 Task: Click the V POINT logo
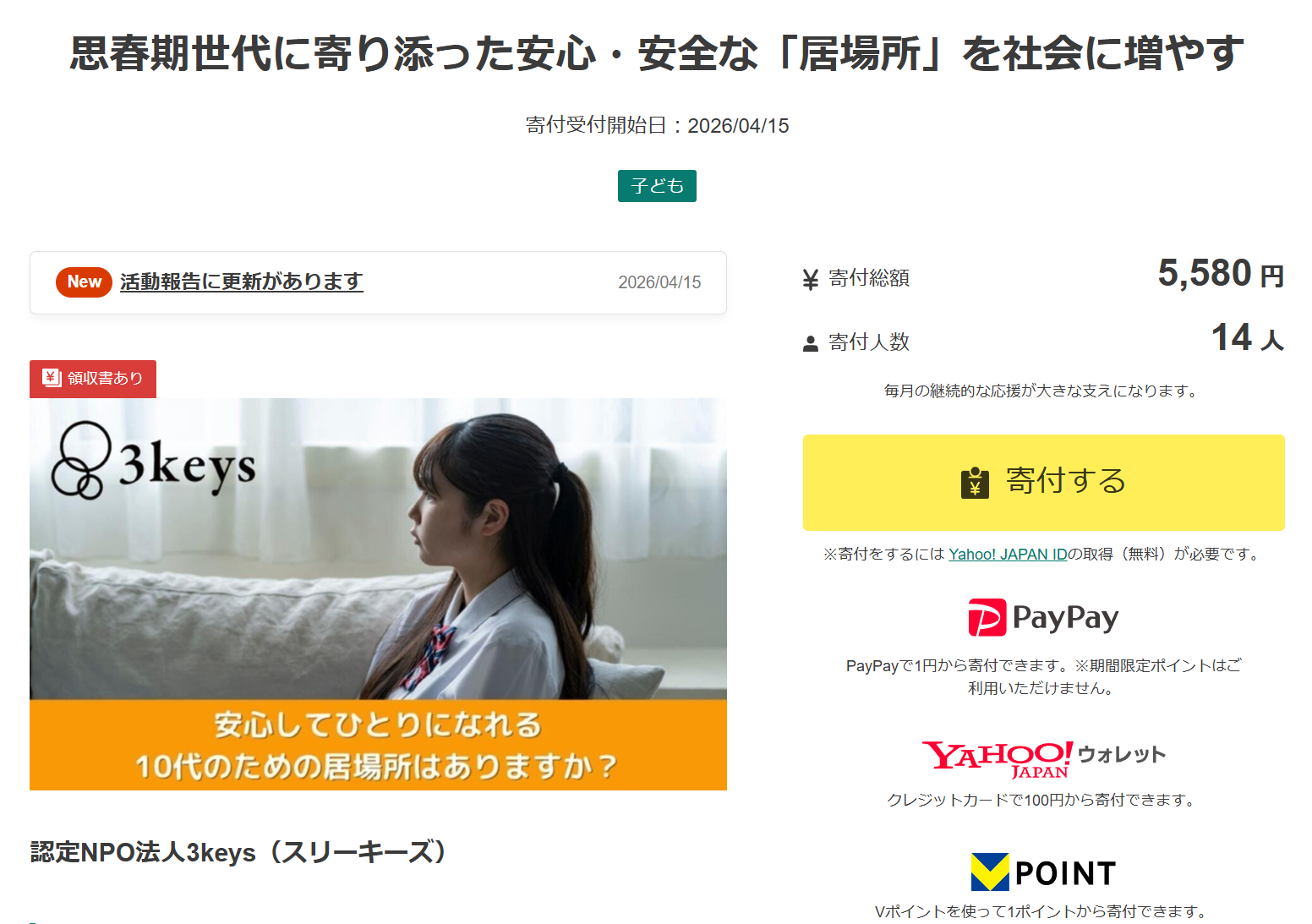(x=1043, y=872)
